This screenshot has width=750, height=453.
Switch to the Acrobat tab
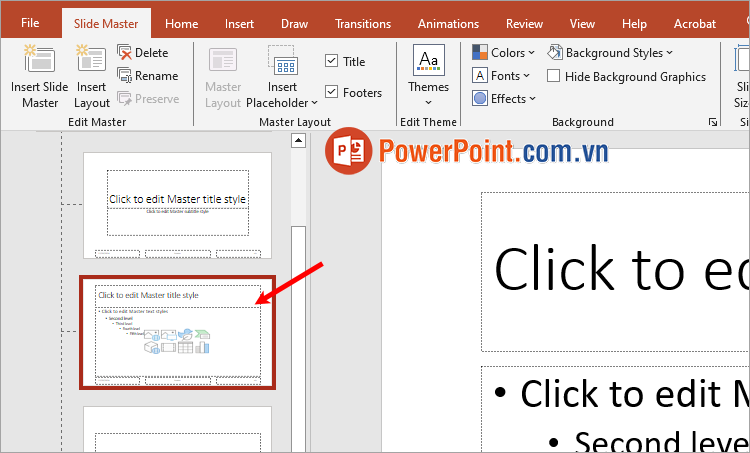pyautogui.click(x=695, y=24)
